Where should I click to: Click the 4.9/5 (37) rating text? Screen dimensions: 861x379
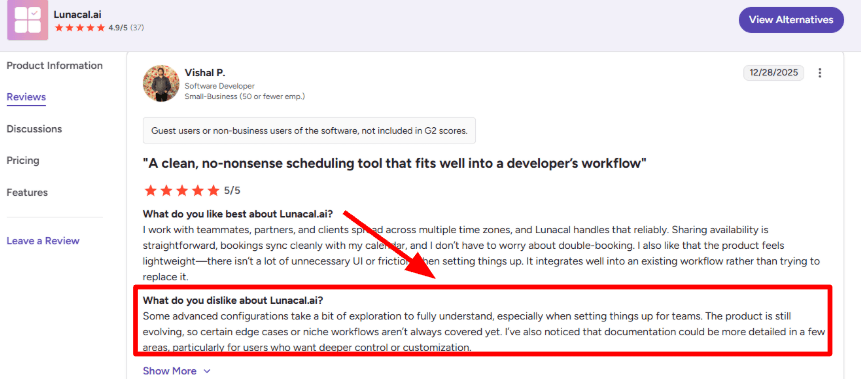[x=126, y=27]
